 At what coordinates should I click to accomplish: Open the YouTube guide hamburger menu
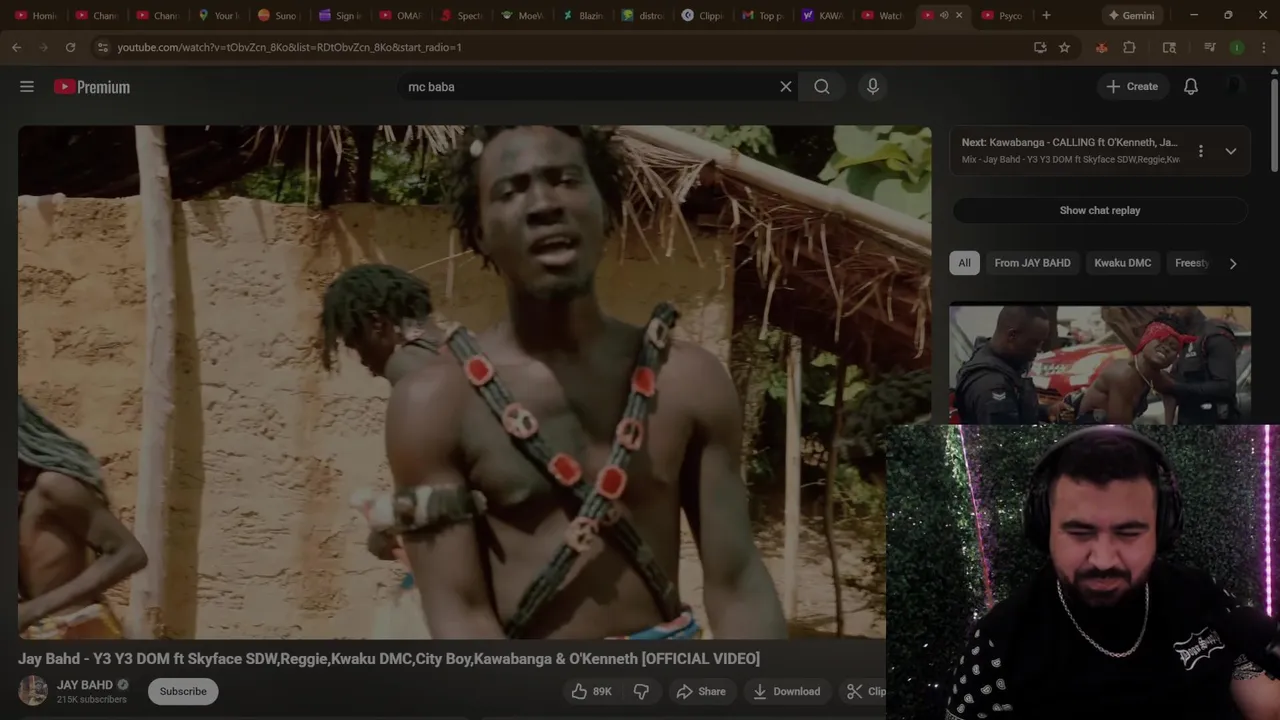click(27, 87)
